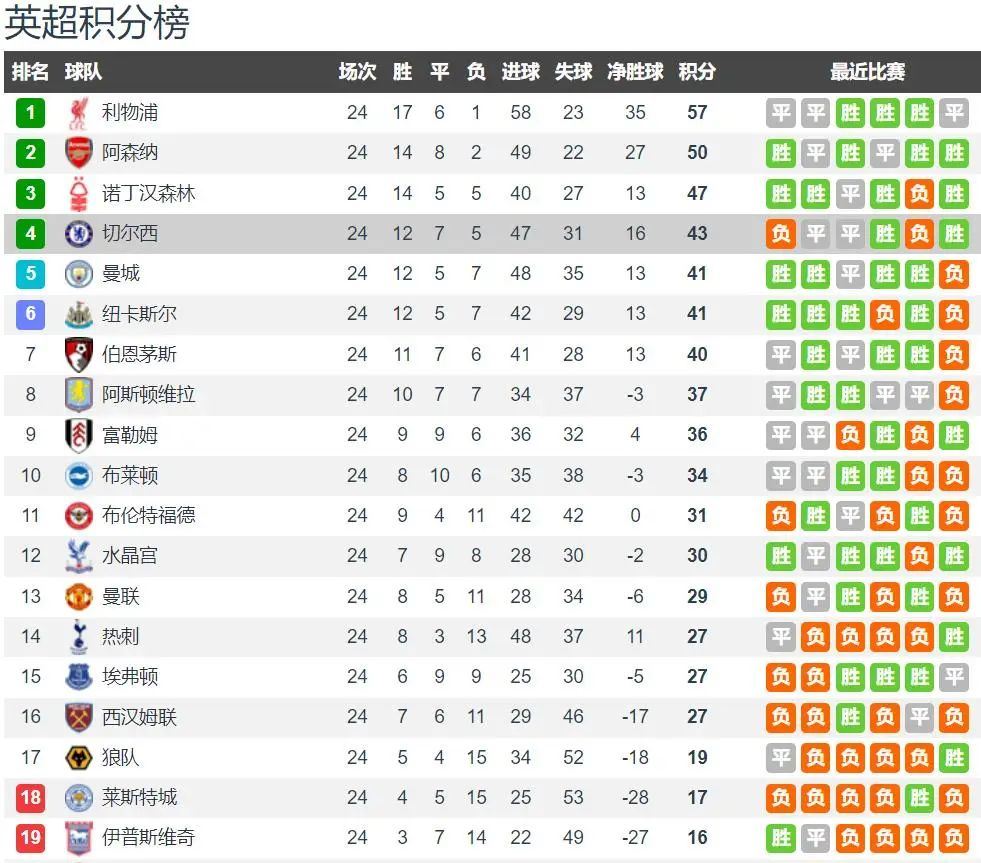
Task: Click the Manchester City crest icon
Action: pos(78,274)
